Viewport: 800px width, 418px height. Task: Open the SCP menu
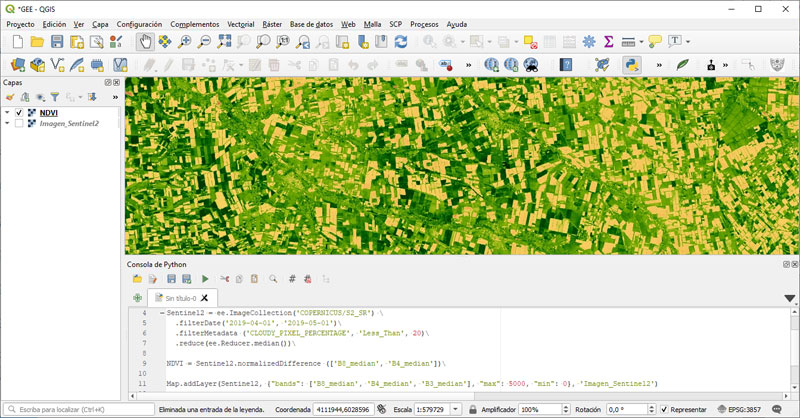pyautogui.click(x=395, y=24)
